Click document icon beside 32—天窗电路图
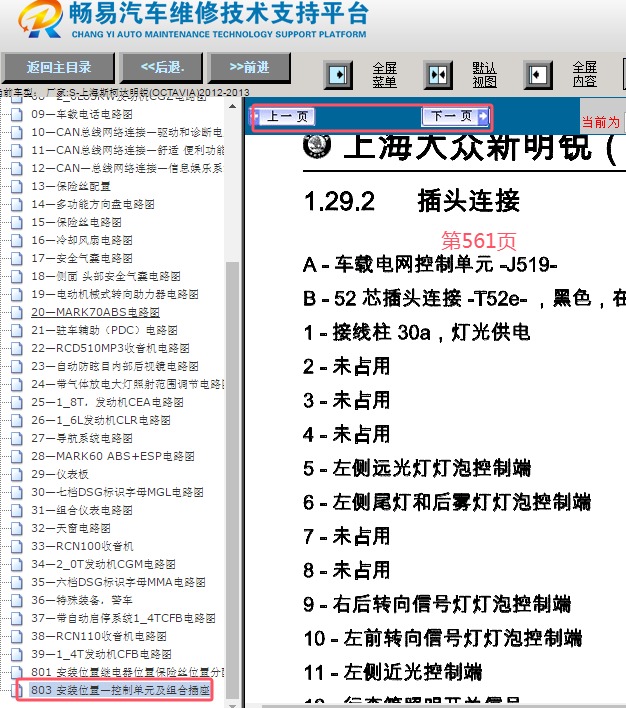The height and width of the screenshot is (708, 626). tap(17, 528)
